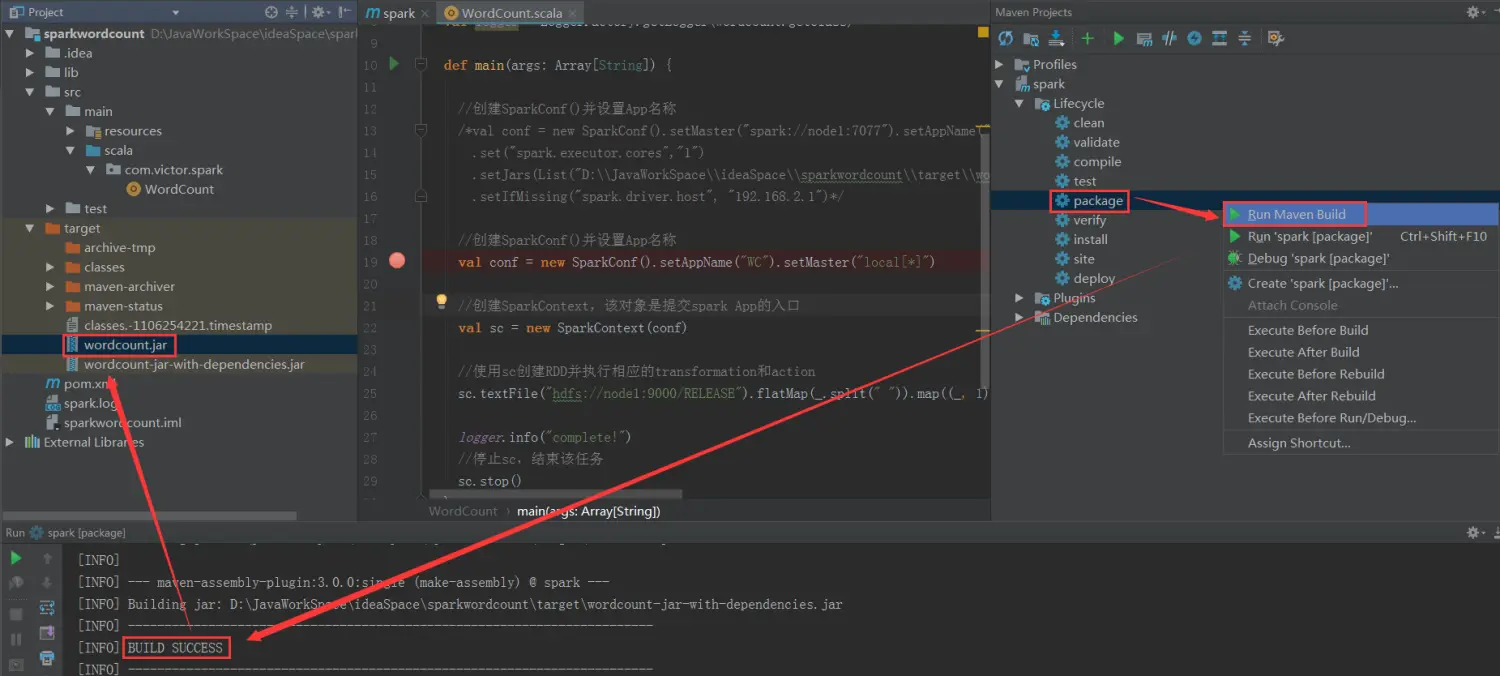Open Maven Projects panel gear menu
1500x676 pixels.
1476,12
